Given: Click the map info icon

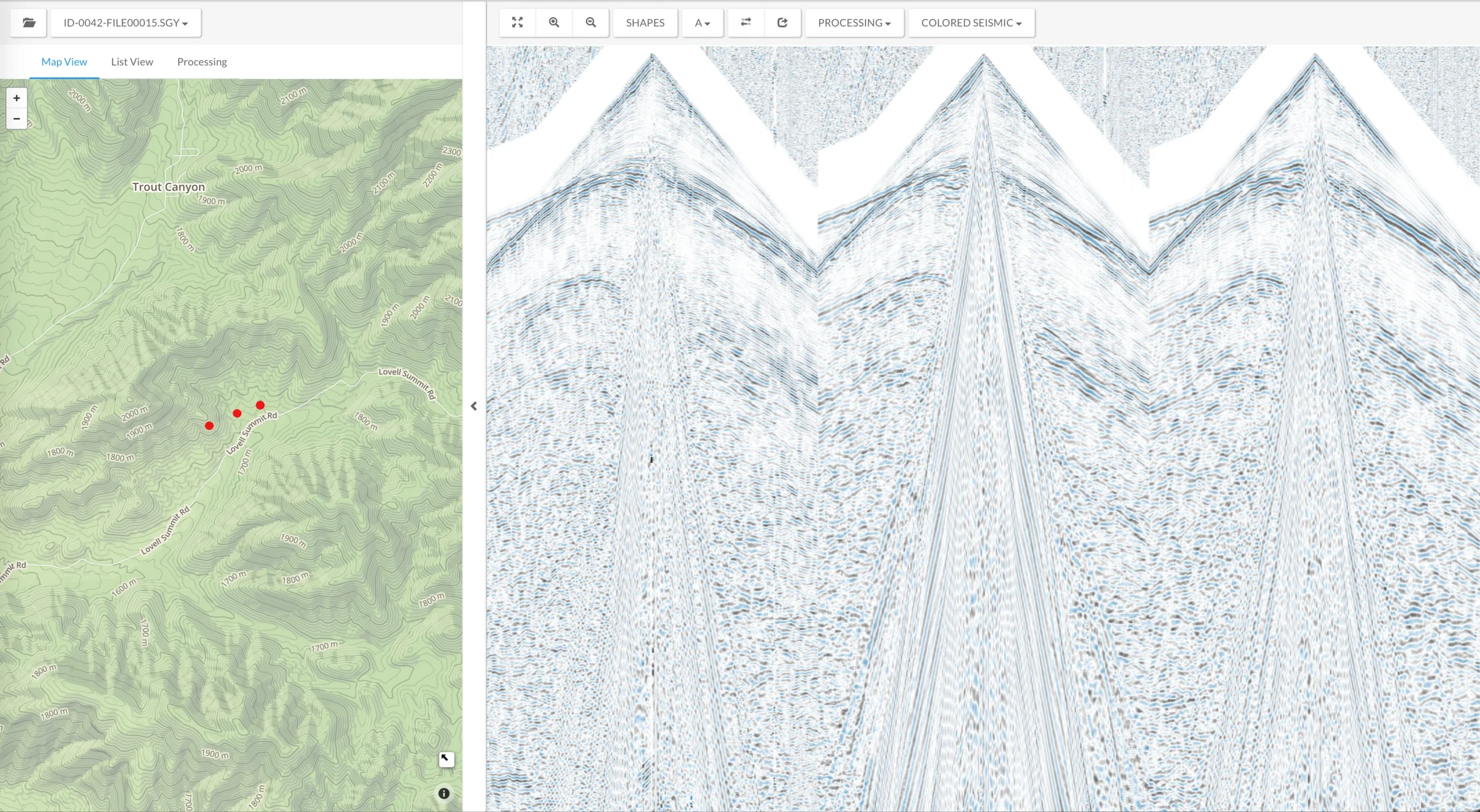Looking at the screenshot, I should click(x=444, y=794).
